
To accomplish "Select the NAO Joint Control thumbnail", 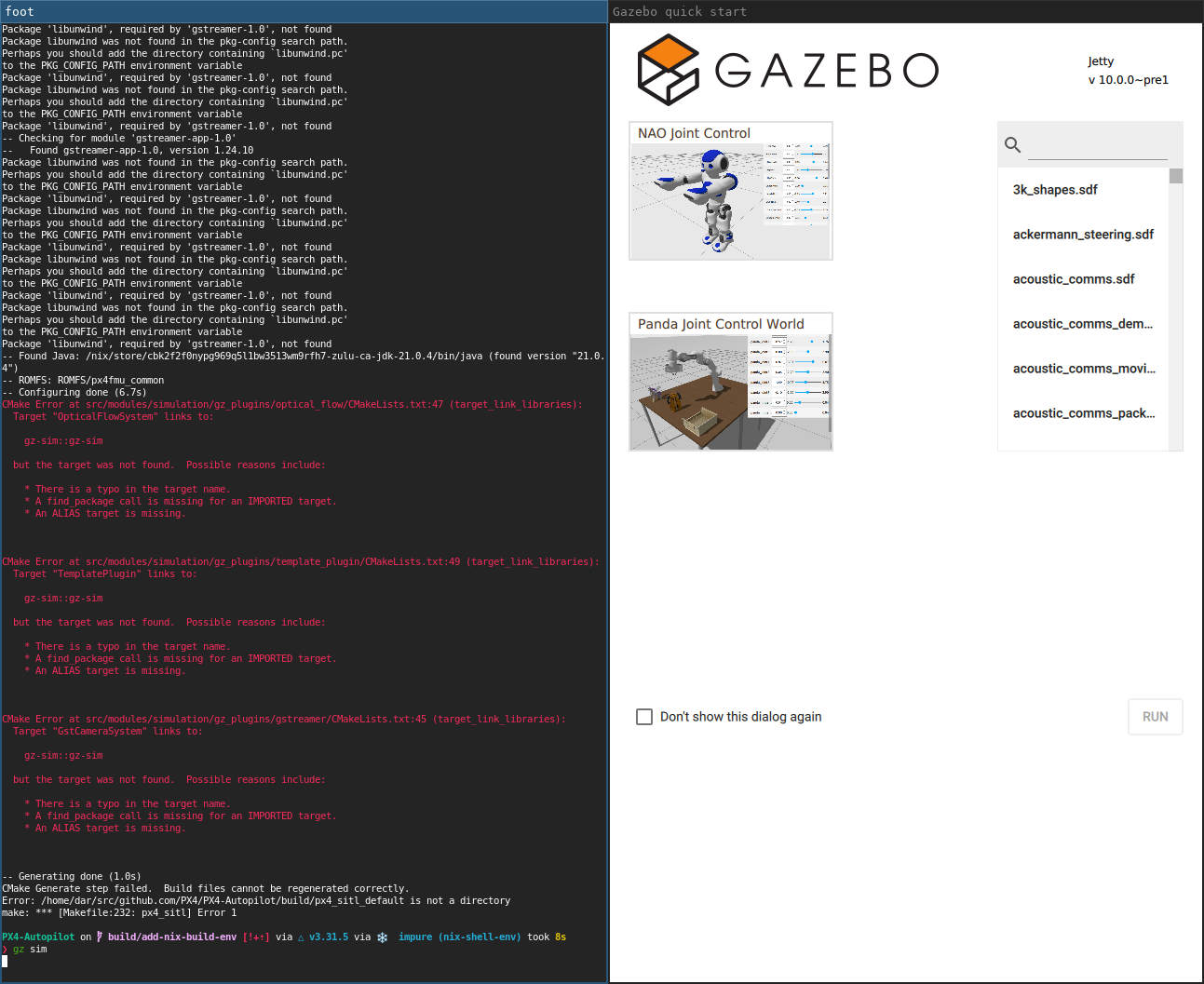I will 731,191.
